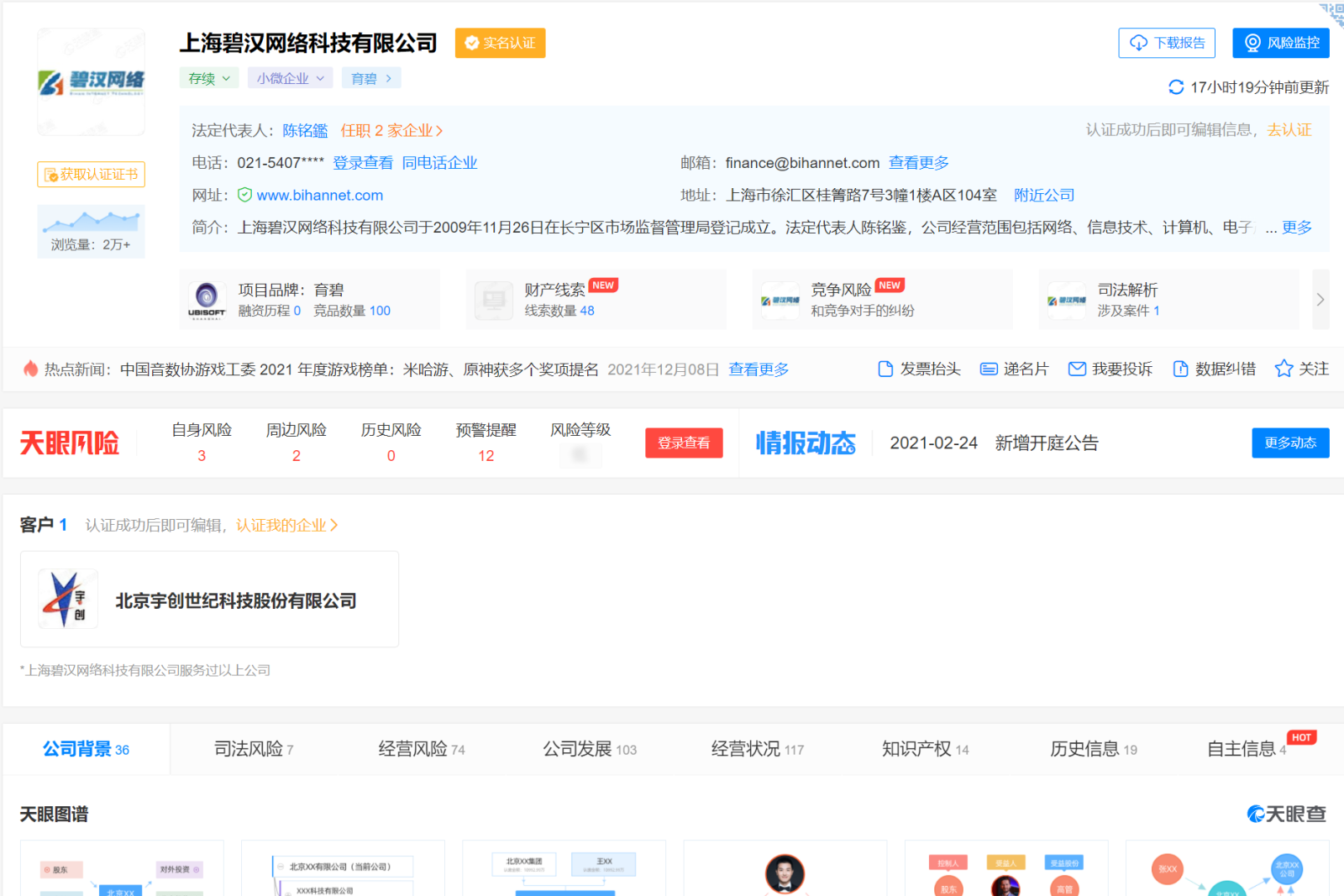Click 登录查看 next to phone number
Screen dimensions: 1344x896
coord(363,163)
